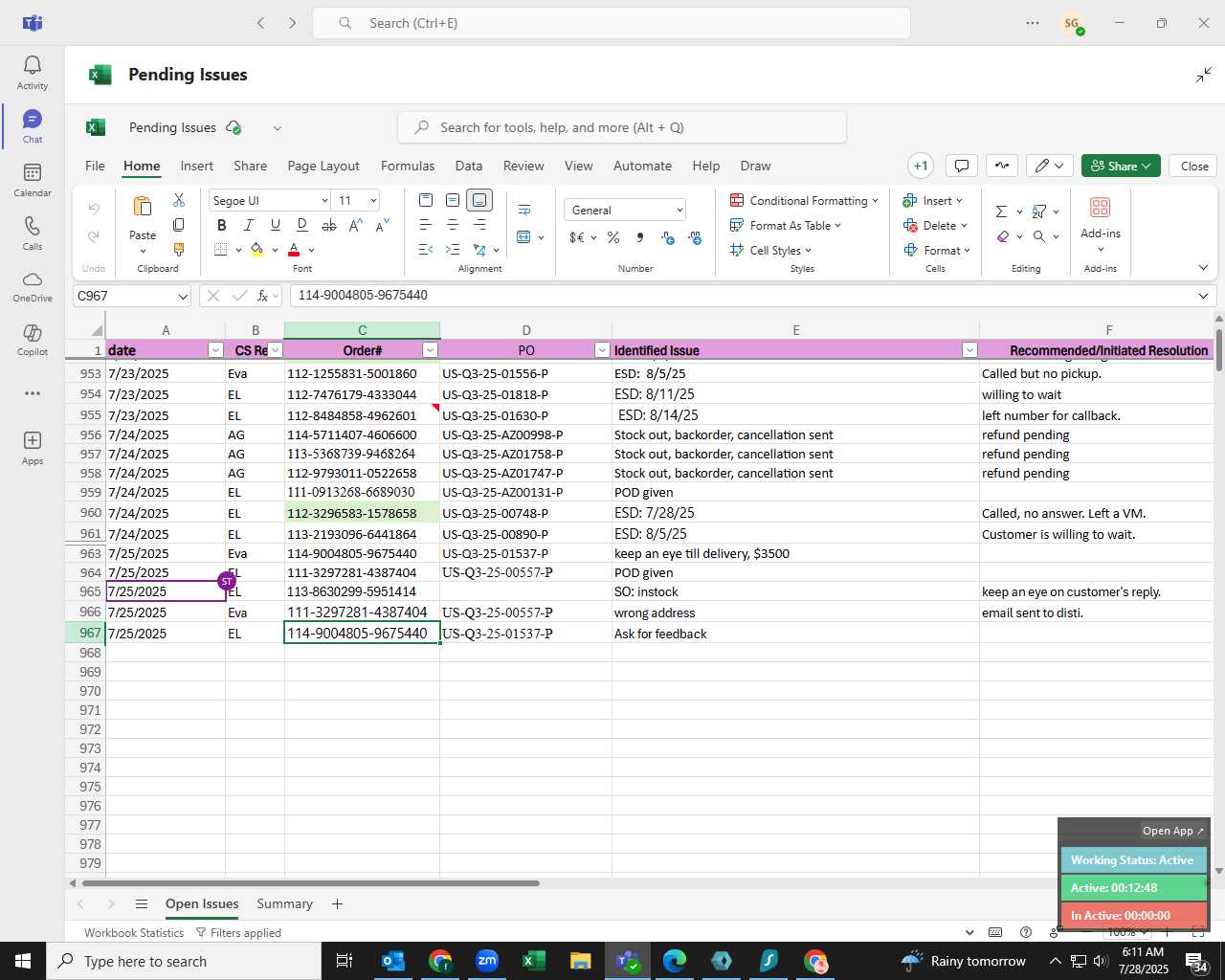Click Workbook Statistics in status bar
The image size is (1225, 980).
click(x=134, y=932)
